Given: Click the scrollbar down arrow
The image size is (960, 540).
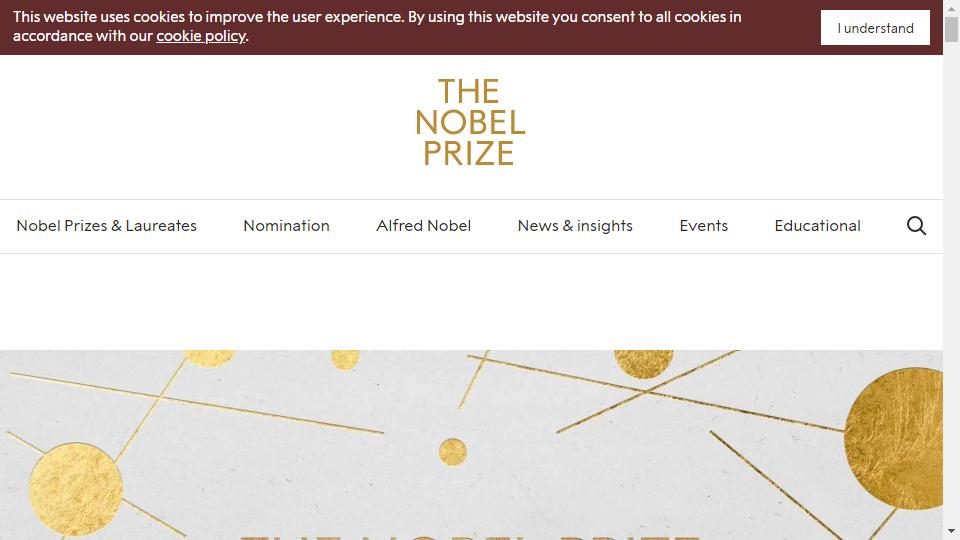Looking at the screenshot, I should pyautogui.click(x=951, y=531).
